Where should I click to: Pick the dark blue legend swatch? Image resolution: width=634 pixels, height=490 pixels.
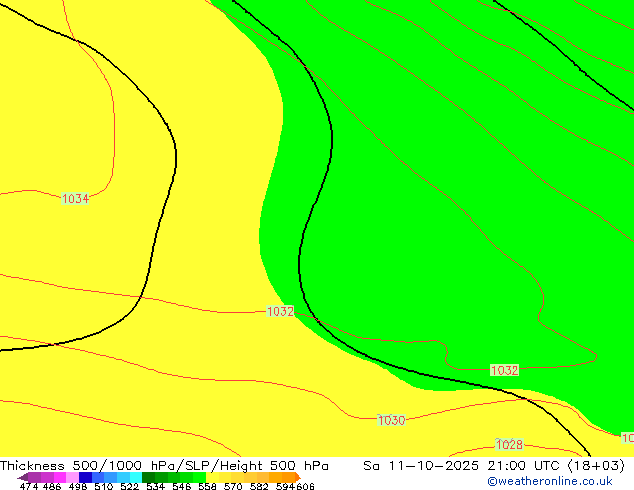coord(85,477)
